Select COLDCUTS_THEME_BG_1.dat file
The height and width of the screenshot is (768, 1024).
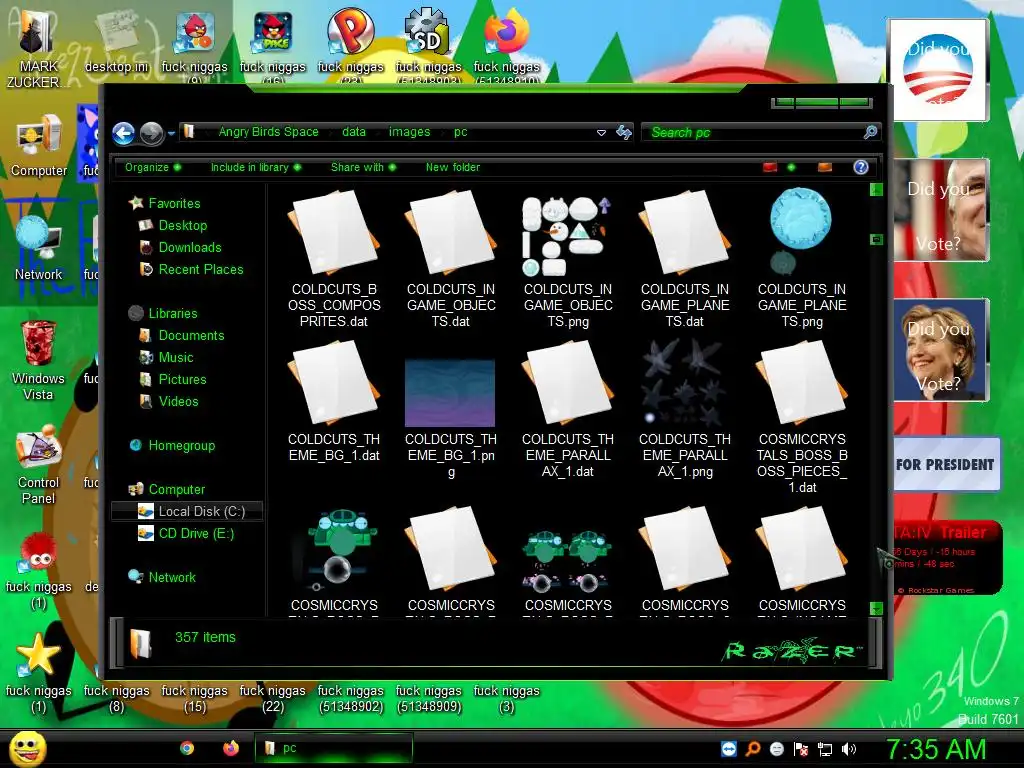coord(334,402)
